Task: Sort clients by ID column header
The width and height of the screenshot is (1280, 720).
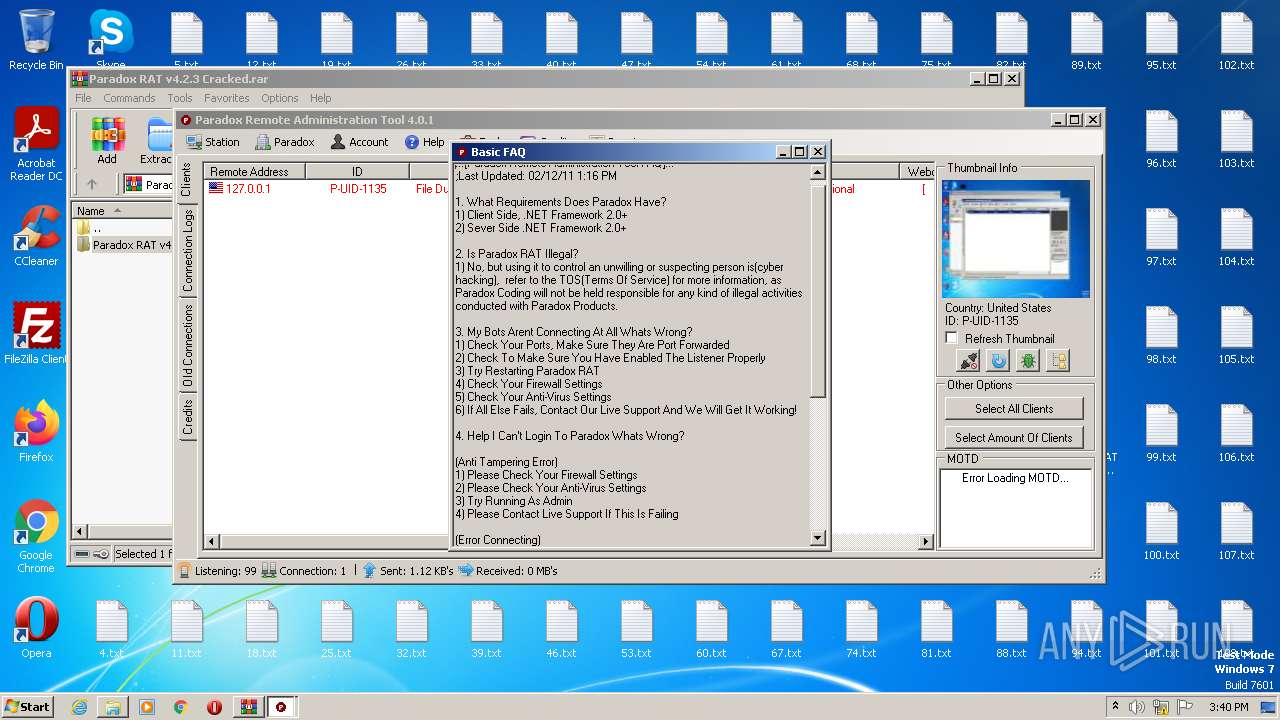Action: [x=357, y=172]
